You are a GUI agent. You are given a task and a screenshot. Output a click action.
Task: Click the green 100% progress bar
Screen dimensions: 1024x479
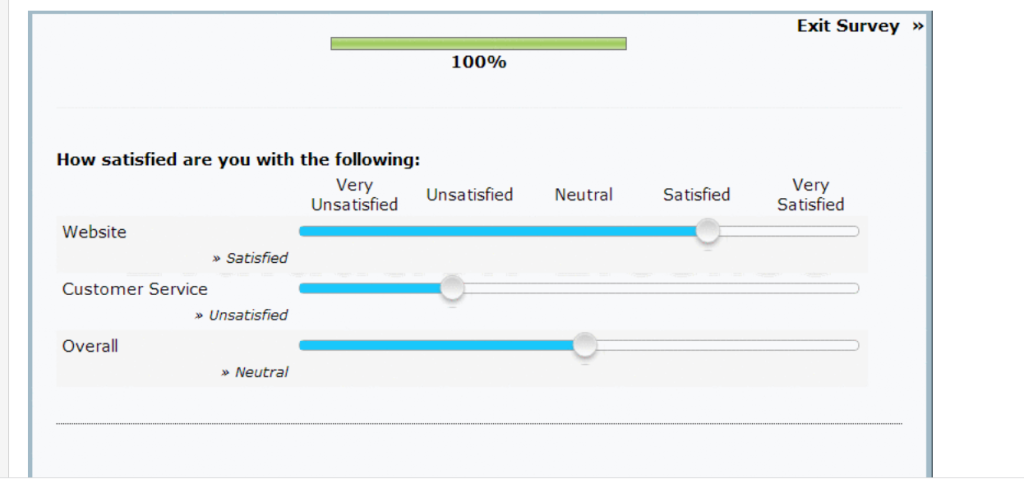[x=478, y=44]
